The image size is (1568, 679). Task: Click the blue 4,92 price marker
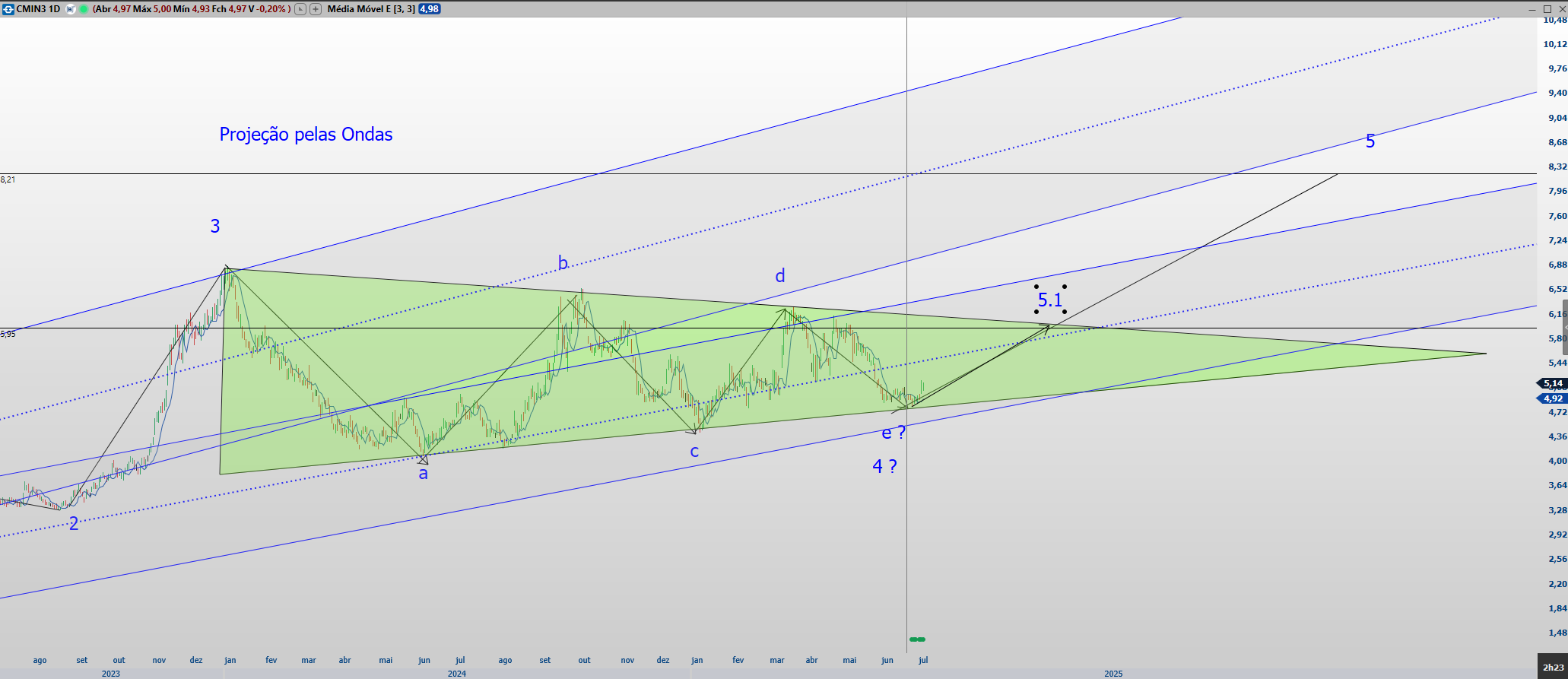coord(1553,398)
